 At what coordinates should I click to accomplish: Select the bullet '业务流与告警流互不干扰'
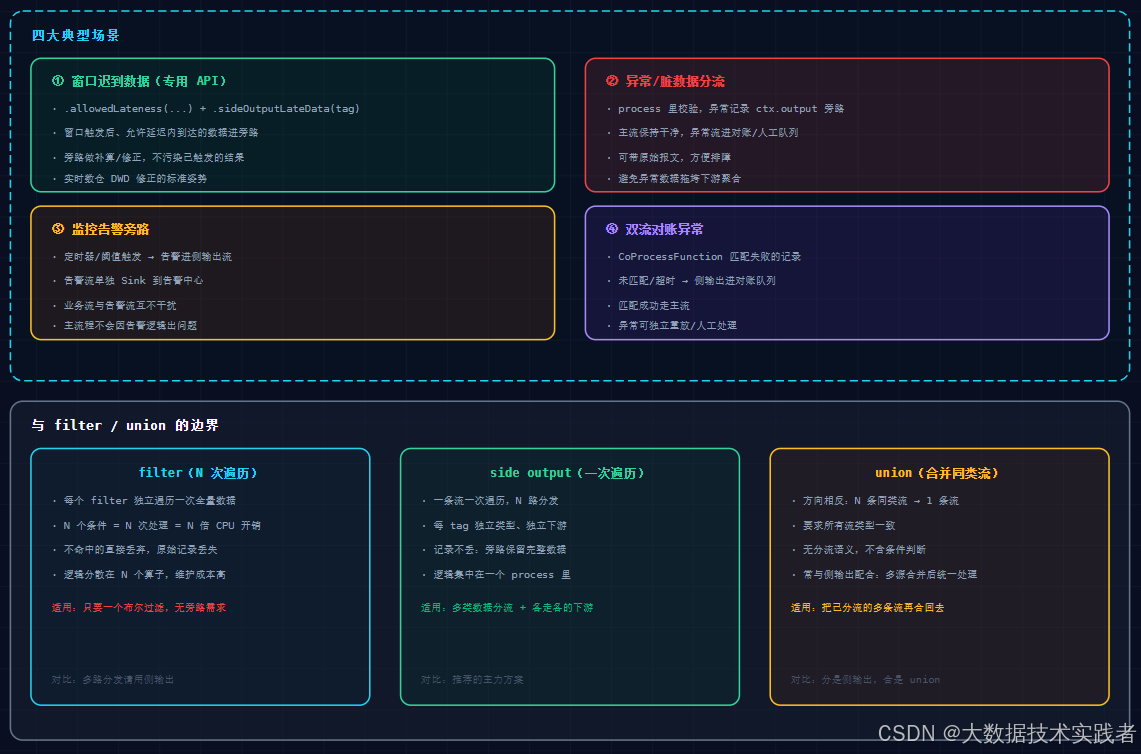coord(119,306)
